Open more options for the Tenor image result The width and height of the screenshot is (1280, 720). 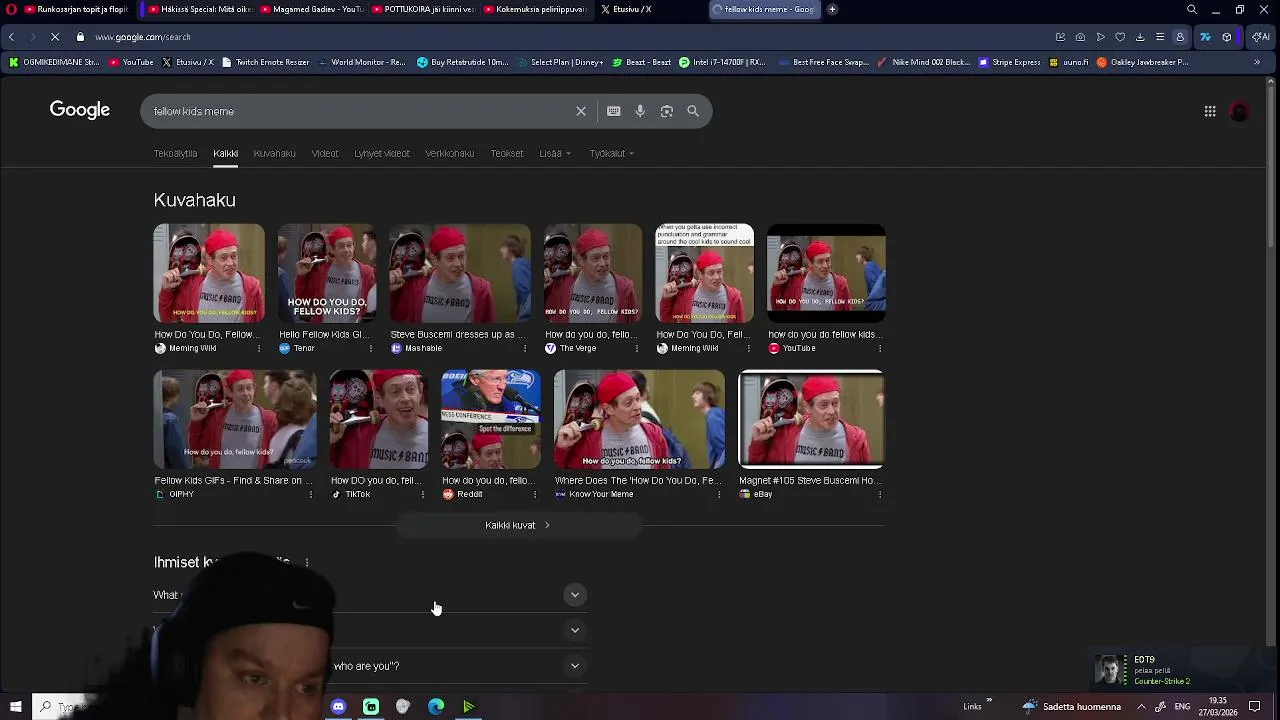[x=371, y=348]
